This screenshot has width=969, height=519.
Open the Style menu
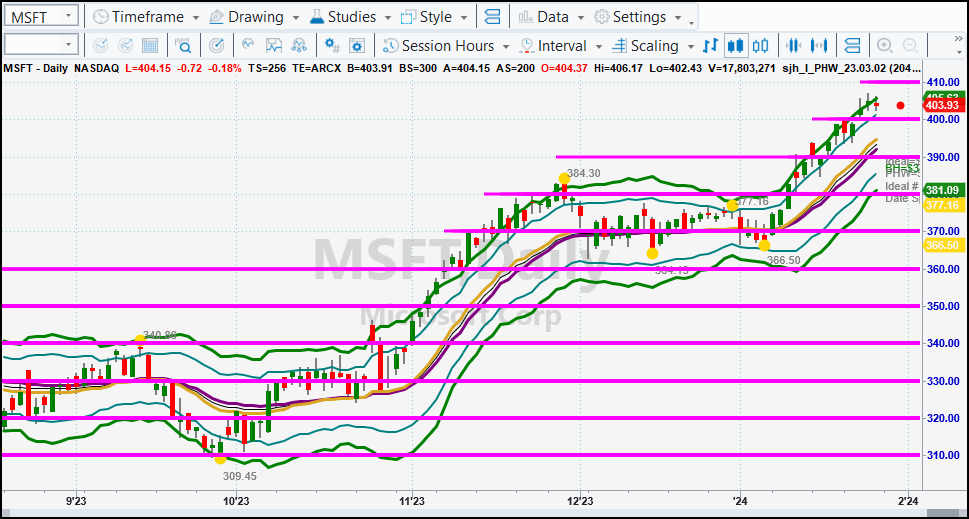pyautogui.click(x=435, y=17)
